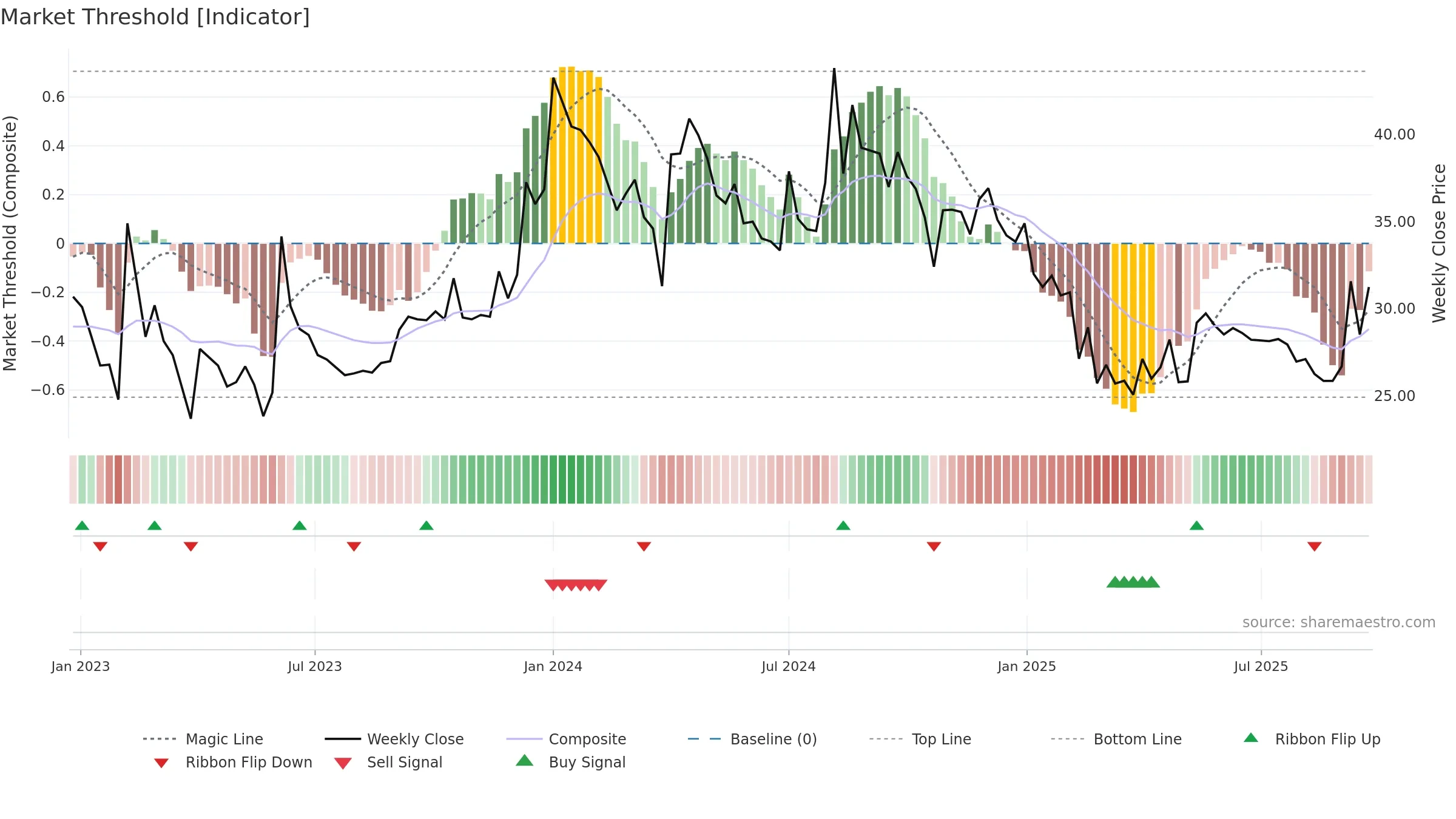Click the −0.6 tick on left axis
1456x819 pixels.
click(48, 389)
